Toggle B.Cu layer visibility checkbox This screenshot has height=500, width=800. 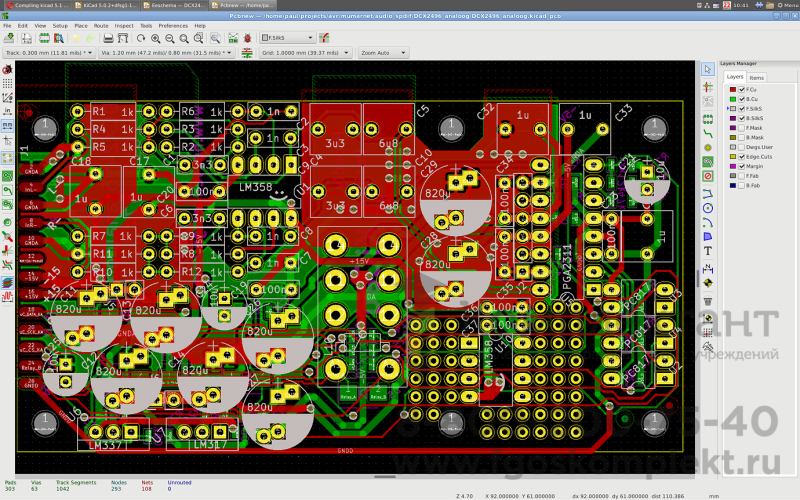point(742,99)
